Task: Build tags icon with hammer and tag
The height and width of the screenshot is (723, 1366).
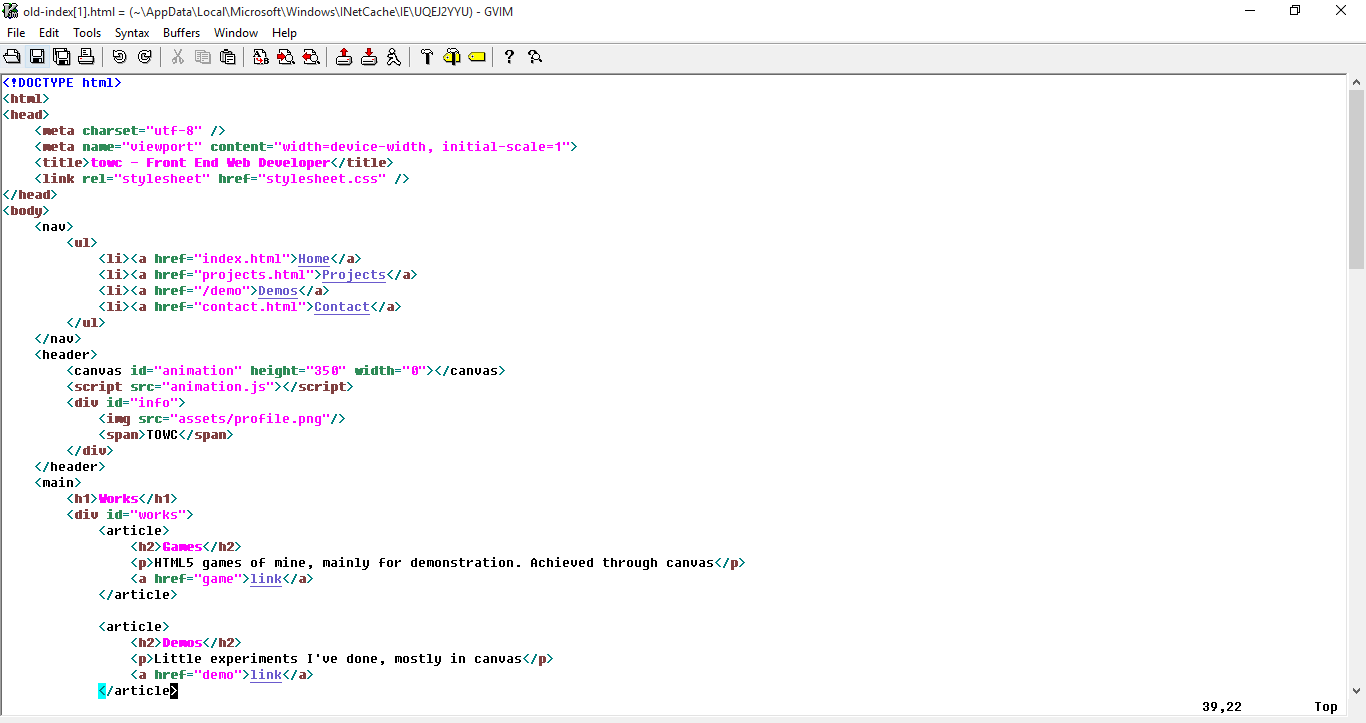Action: pyautogui.click(x=452, y=57)
